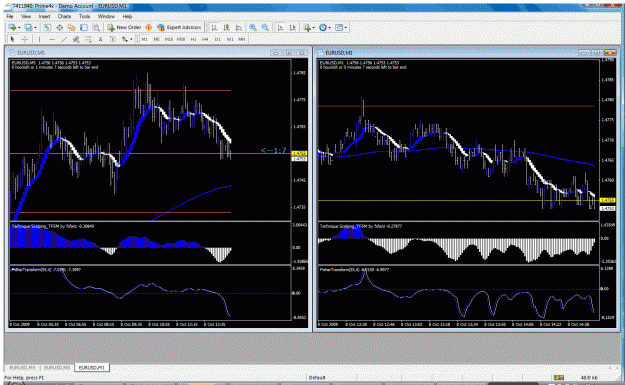Select the equidistant channel tool
The width and height of the screenshot is (625, 385).
pos(76,39)
